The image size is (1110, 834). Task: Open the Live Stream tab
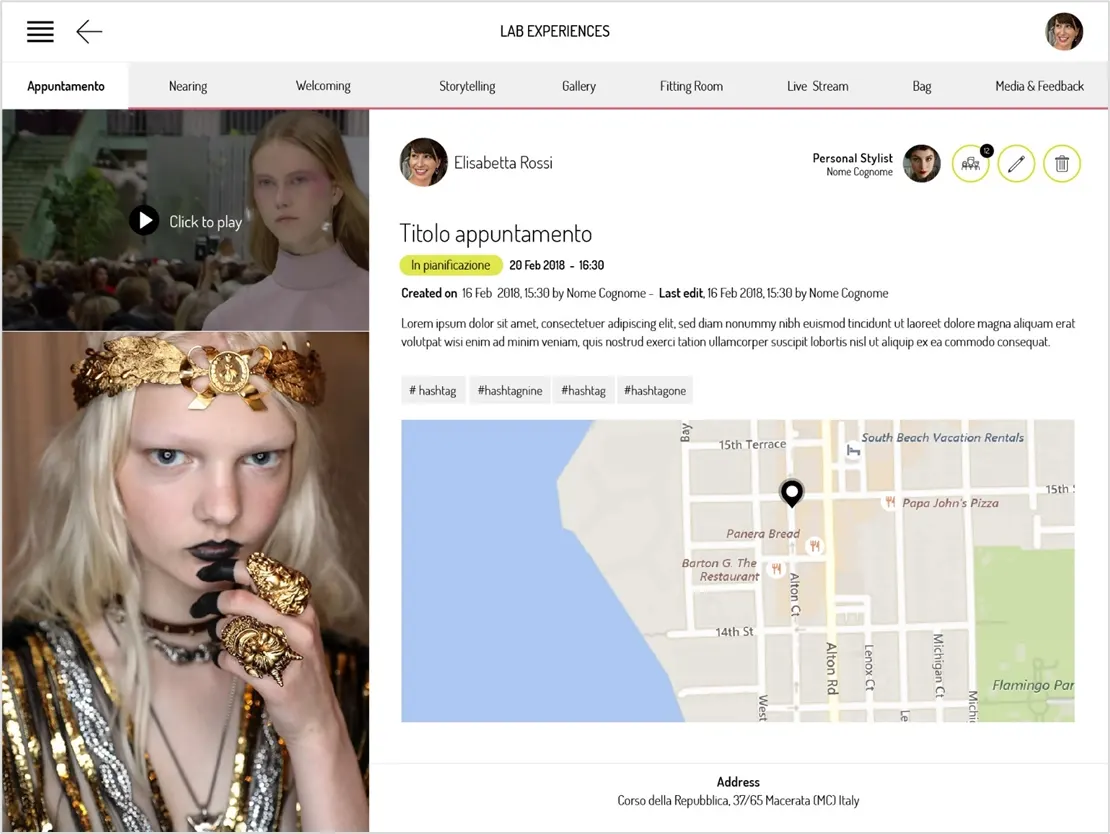[818, 86]
